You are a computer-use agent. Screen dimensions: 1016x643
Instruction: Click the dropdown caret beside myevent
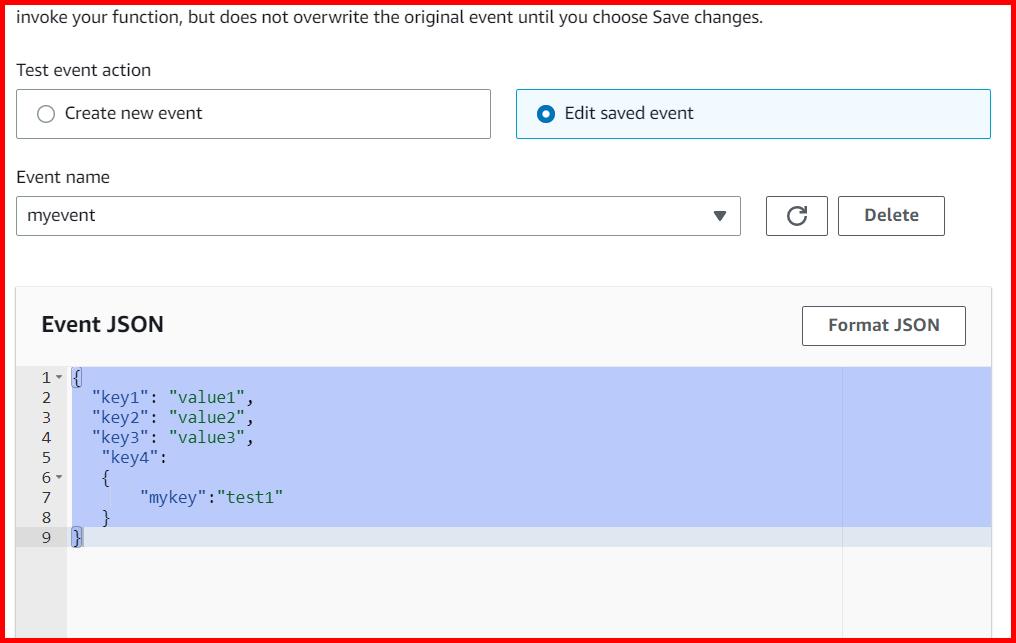(722, 215)
